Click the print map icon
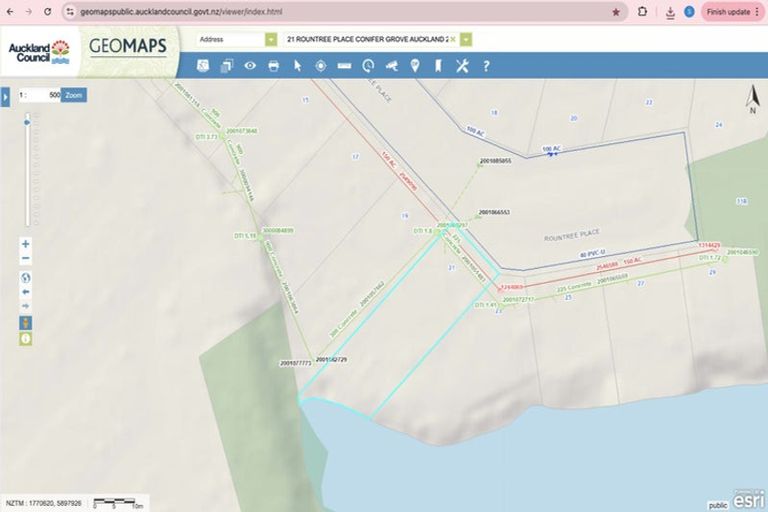768x512 pixels. [x=273, y=66]
